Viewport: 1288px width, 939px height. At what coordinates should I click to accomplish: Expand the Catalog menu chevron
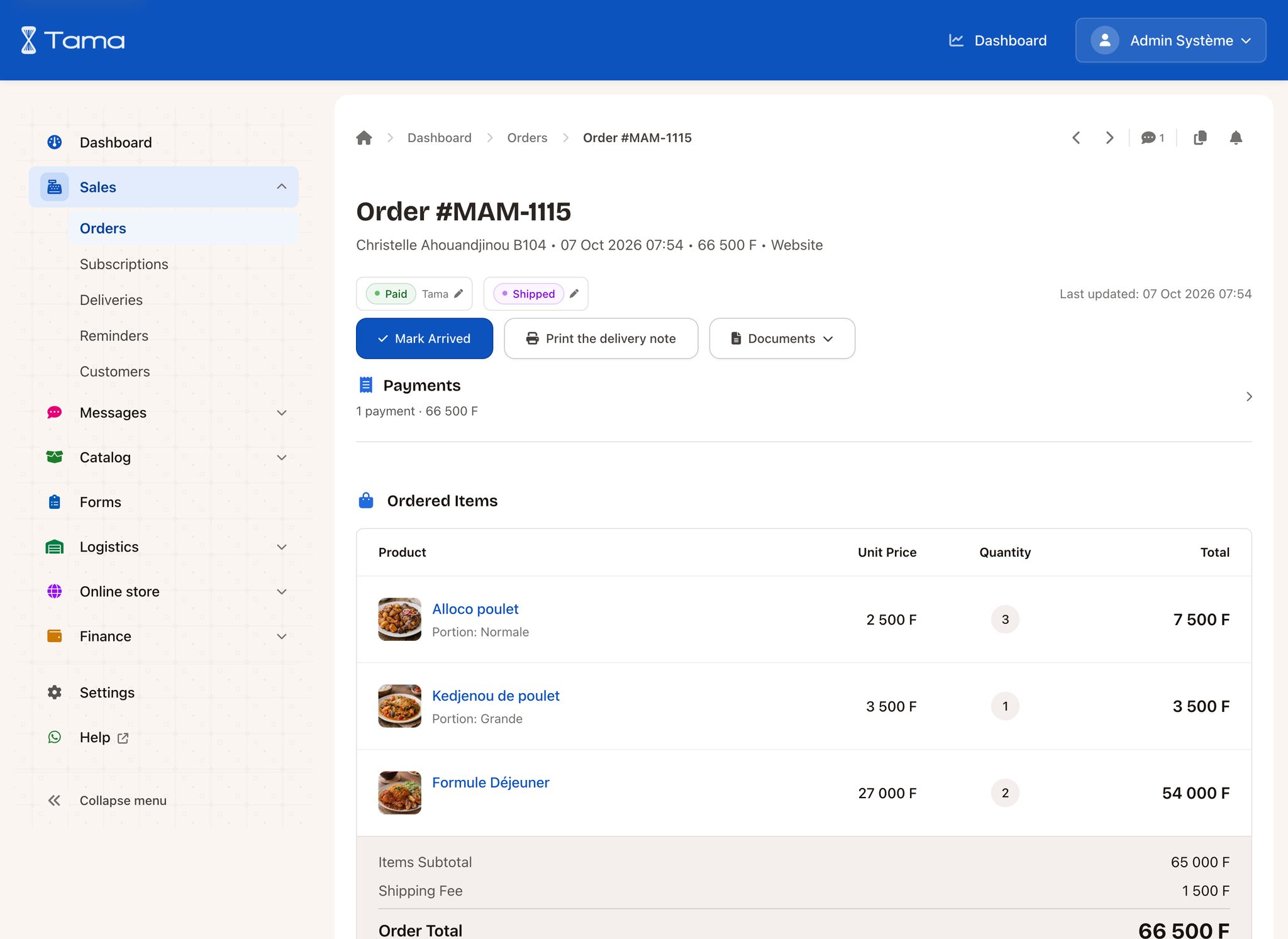282,457
